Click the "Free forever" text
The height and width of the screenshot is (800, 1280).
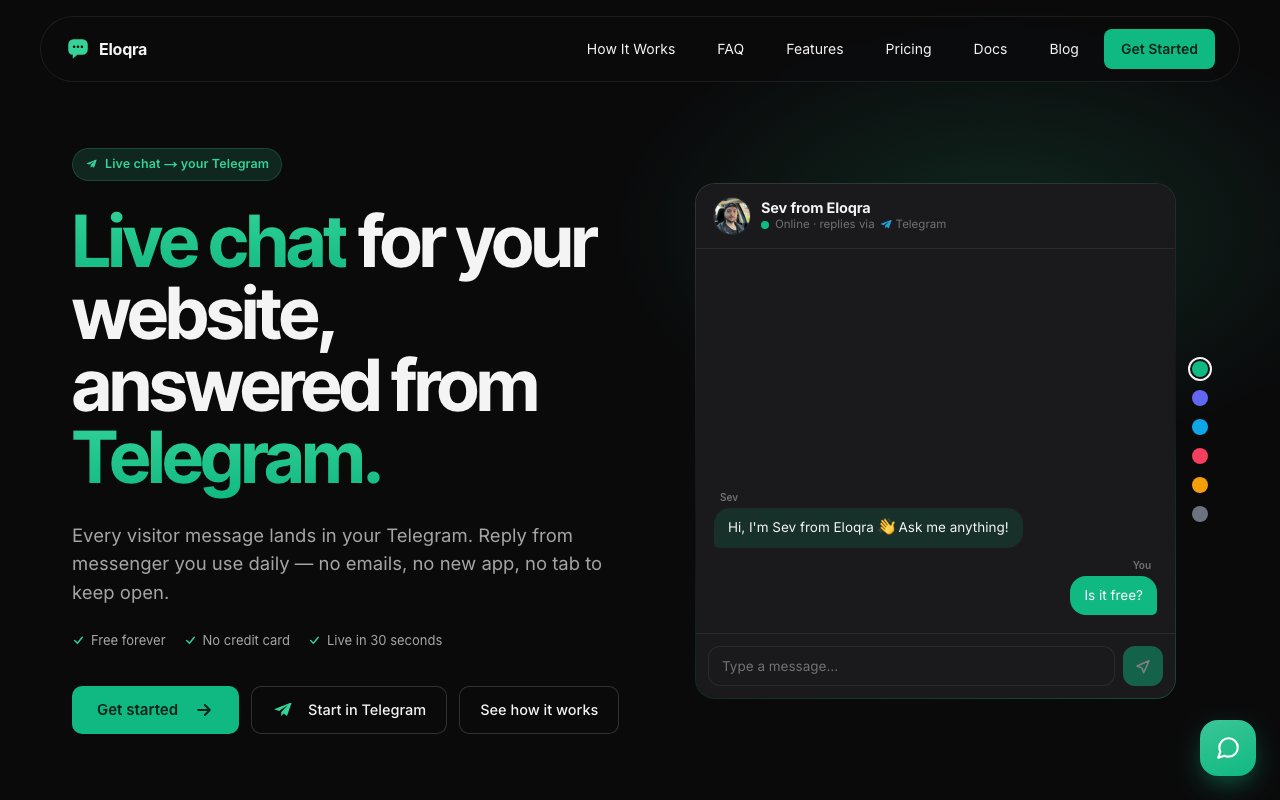tap(128, 640)
